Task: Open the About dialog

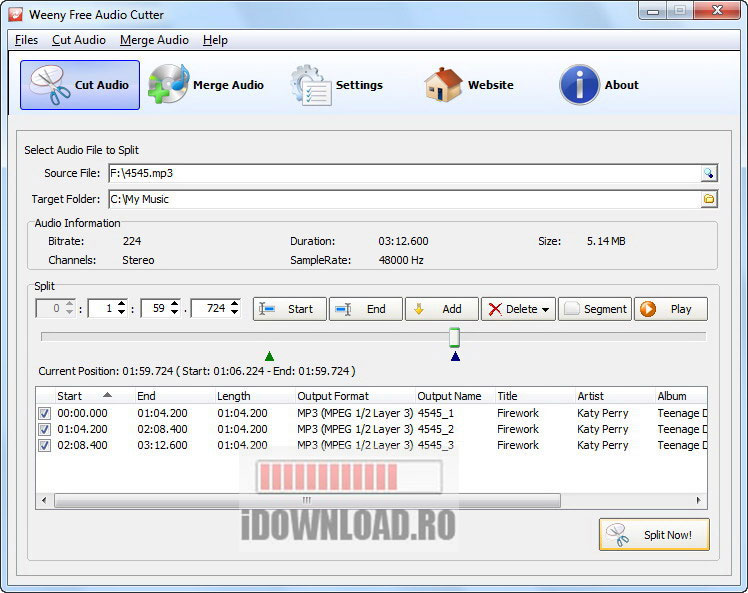Action: tap(599, 85)
